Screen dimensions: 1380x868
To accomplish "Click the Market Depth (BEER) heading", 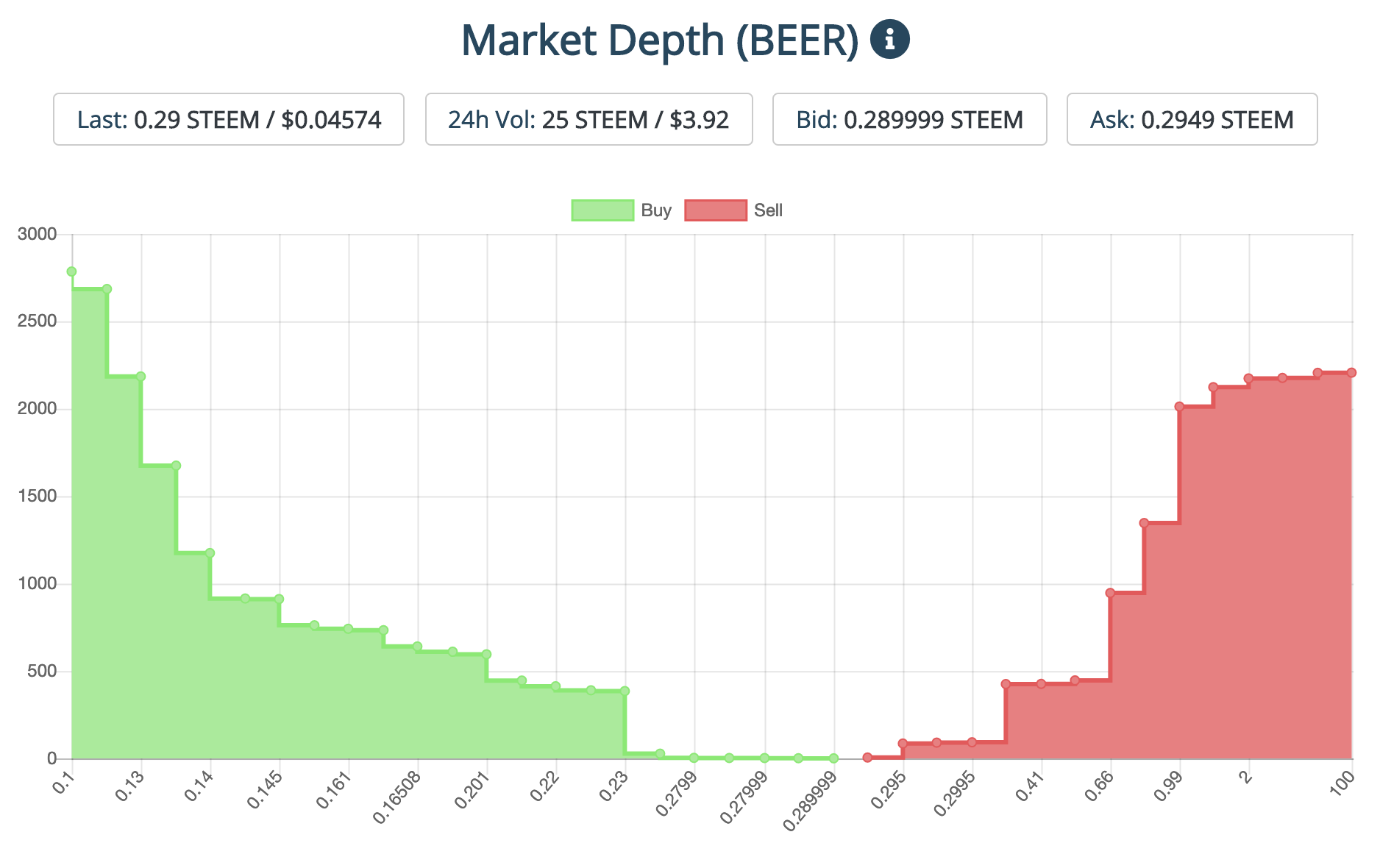I will pos(659,40).
